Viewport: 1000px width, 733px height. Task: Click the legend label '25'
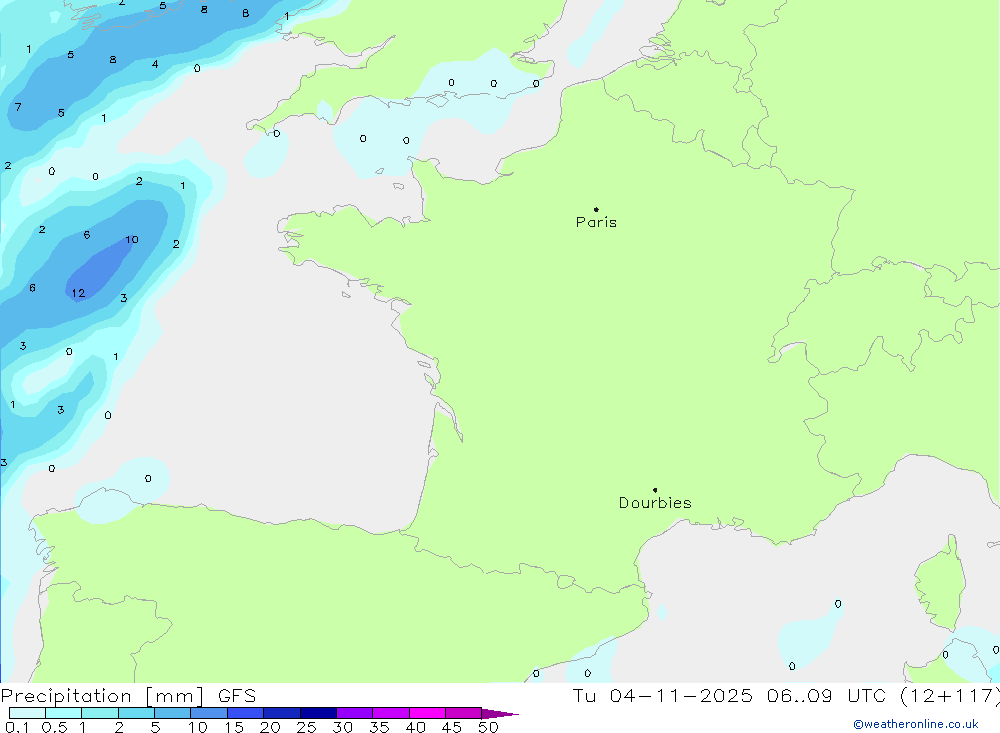tap(306, 727)
